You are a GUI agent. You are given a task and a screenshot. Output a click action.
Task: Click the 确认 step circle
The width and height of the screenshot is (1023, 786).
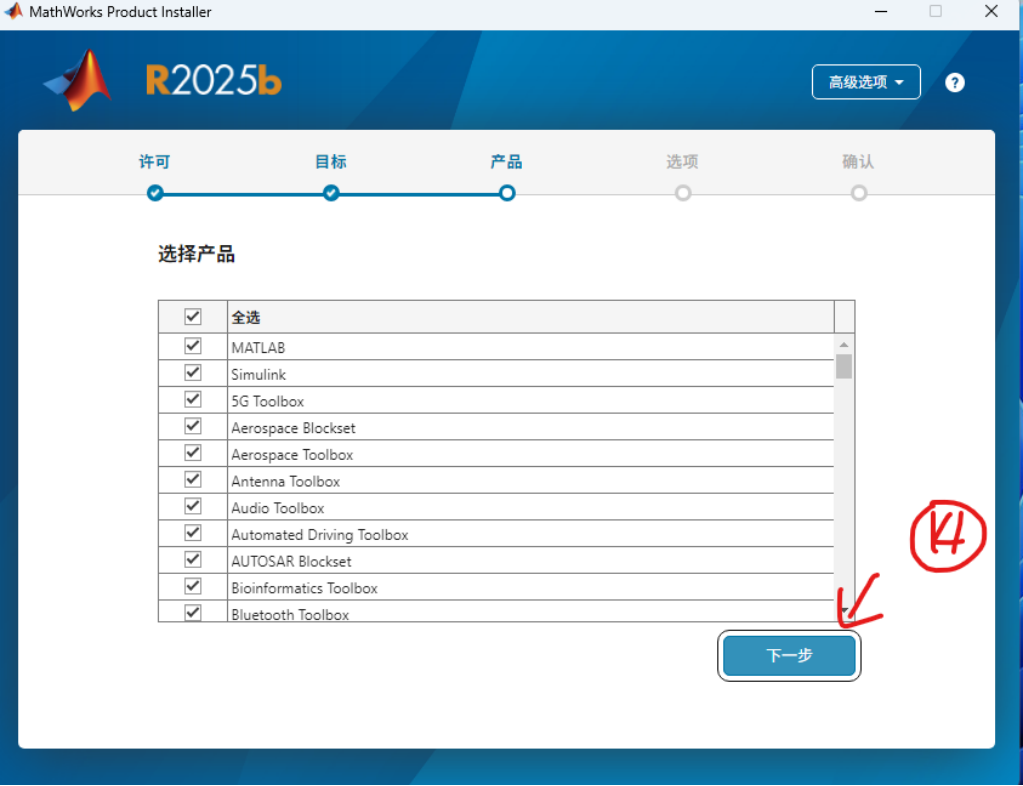tap(859, 193)
